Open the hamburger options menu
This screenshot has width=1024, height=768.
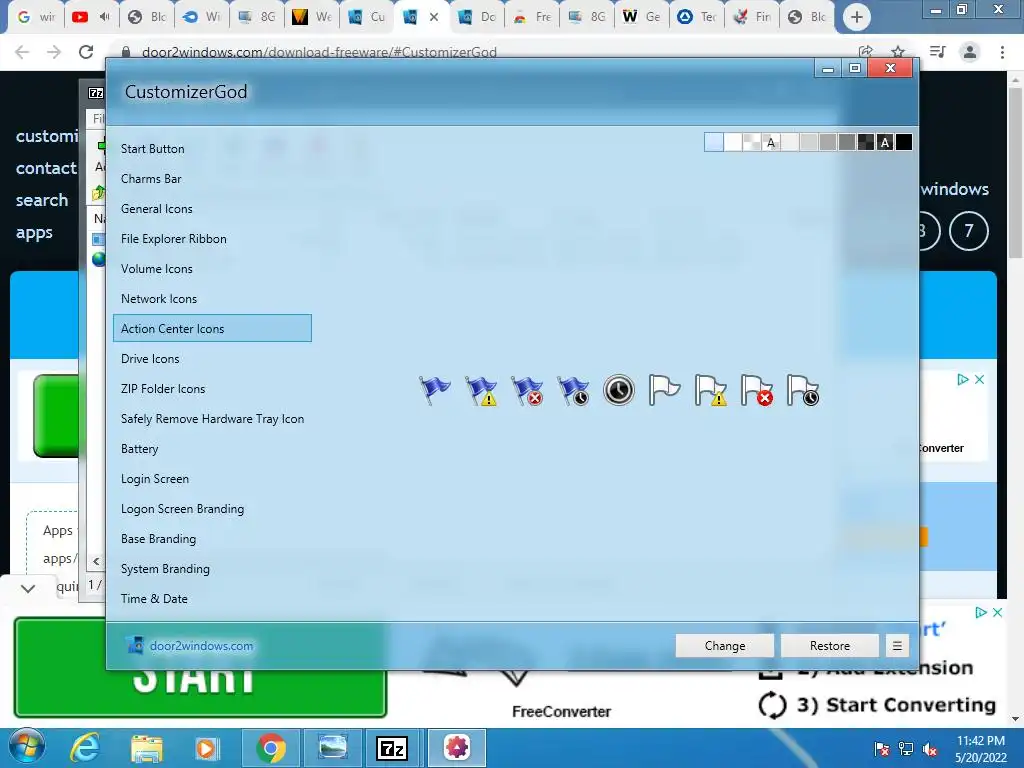point(897,646)
